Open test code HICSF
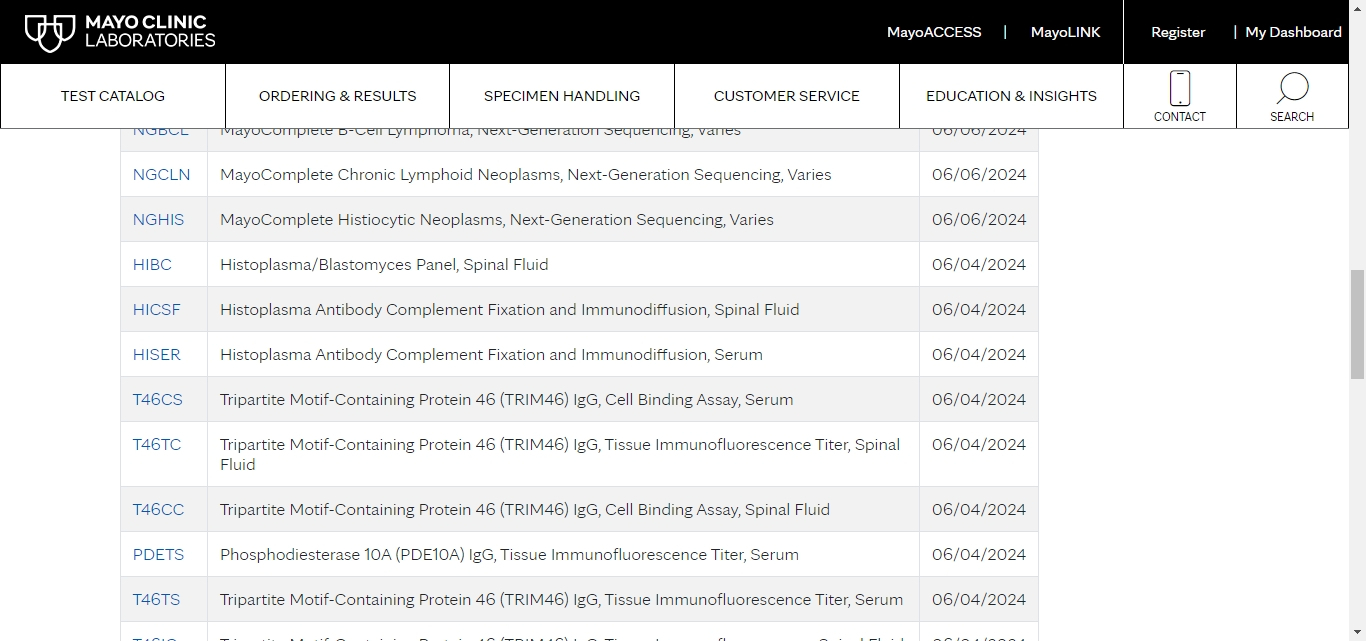This screenshot has height=641, width=1366. coord(157,310)
